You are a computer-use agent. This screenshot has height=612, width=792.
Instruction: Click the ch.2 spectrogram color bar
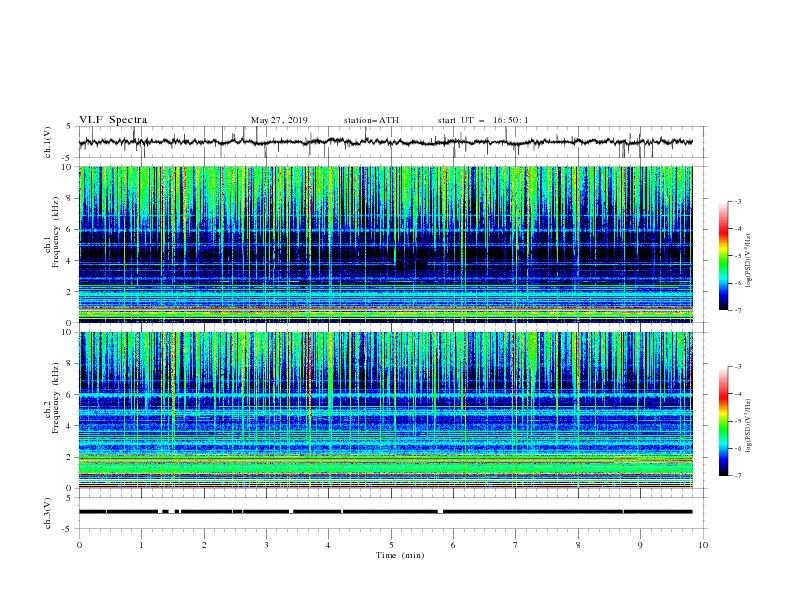click(724, 421)
